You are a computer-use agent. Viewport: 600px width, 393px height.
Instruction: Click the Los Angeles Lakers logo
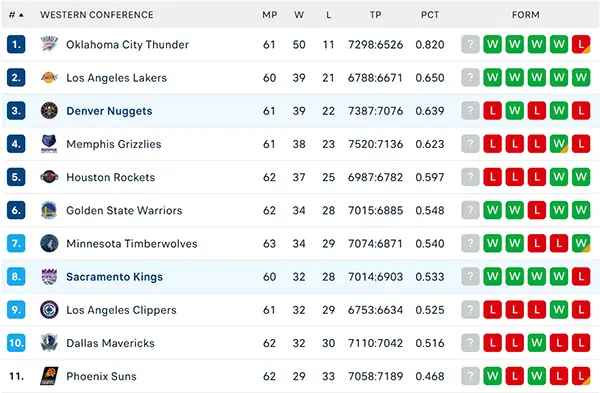pos(49,78)
